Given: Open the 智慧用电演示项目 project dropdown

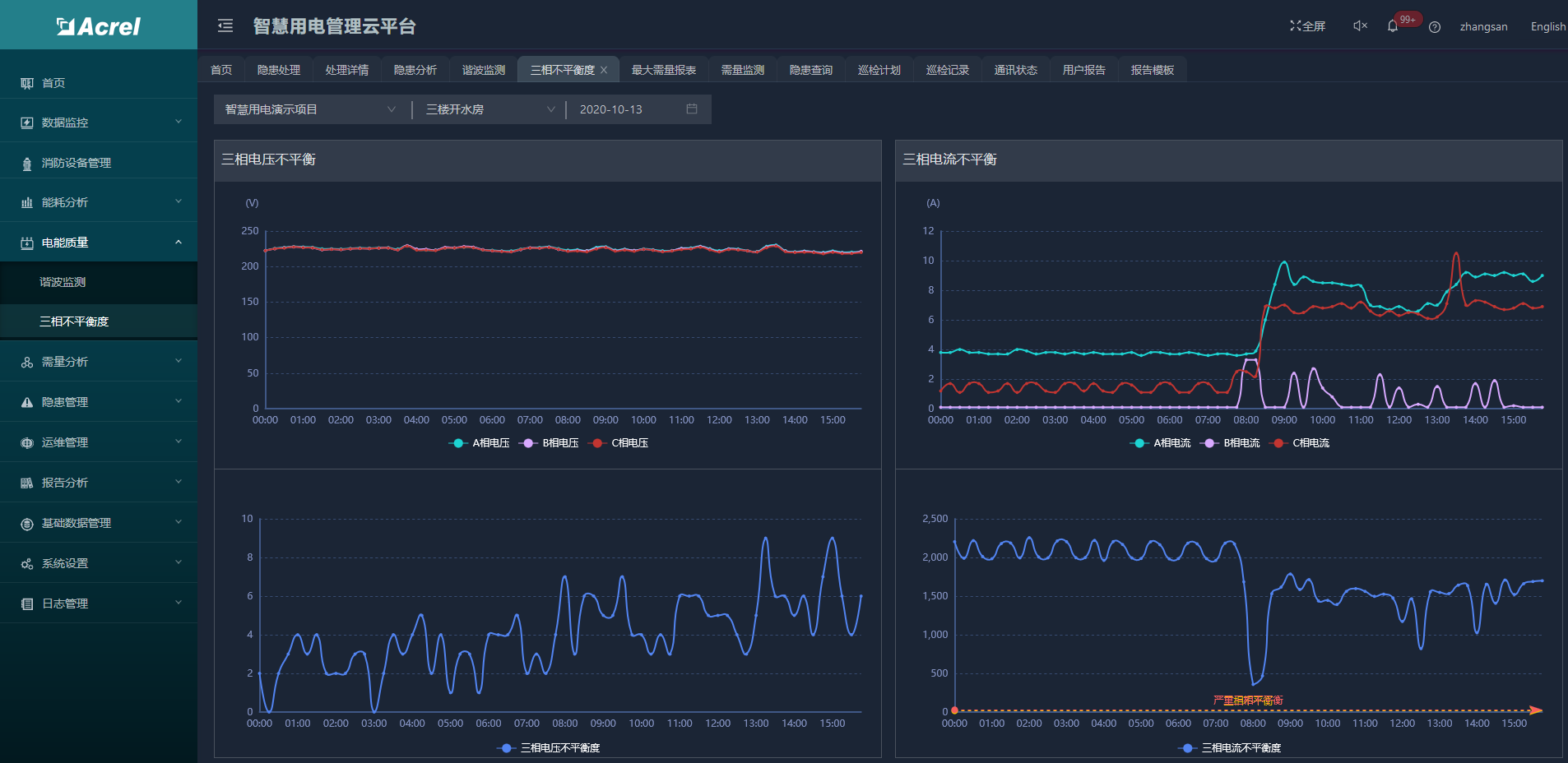Looking at the screenshot, I should pos(311,109).
